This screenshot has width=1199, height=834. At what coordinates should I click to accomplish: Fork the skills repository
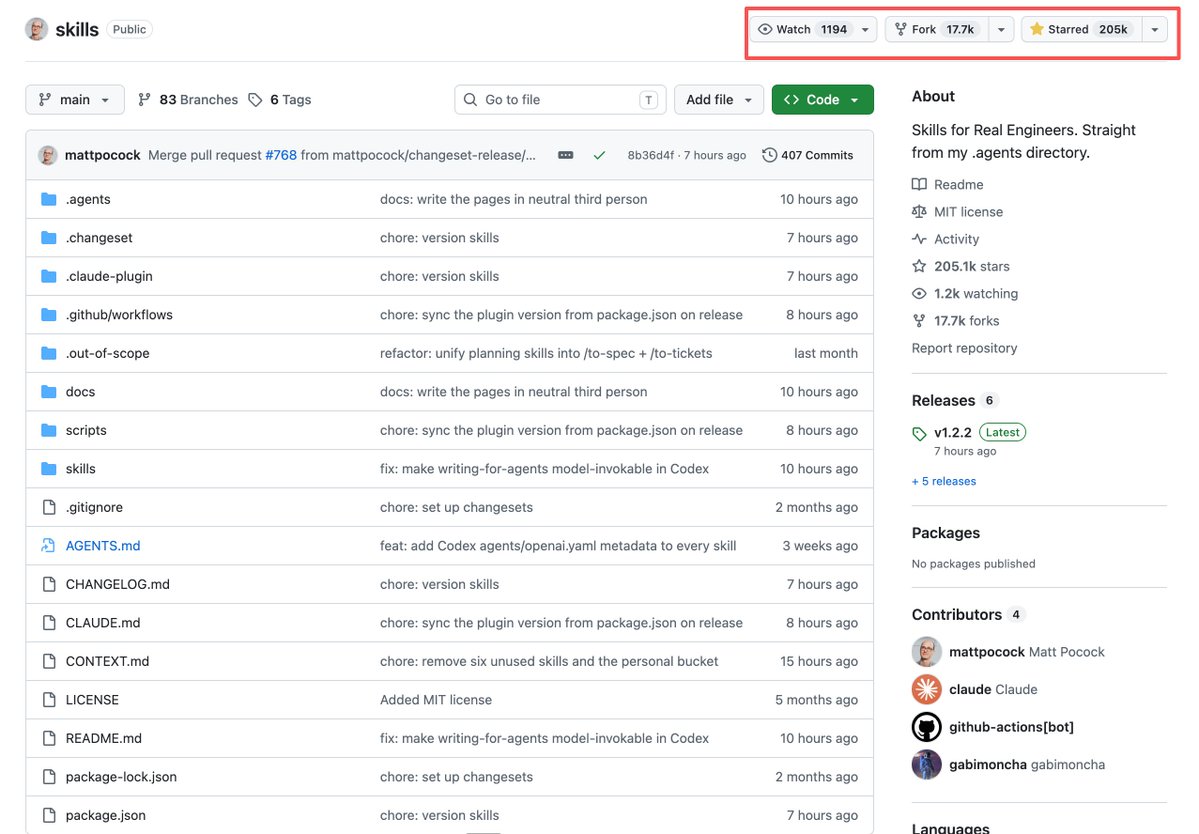point(937,29)
